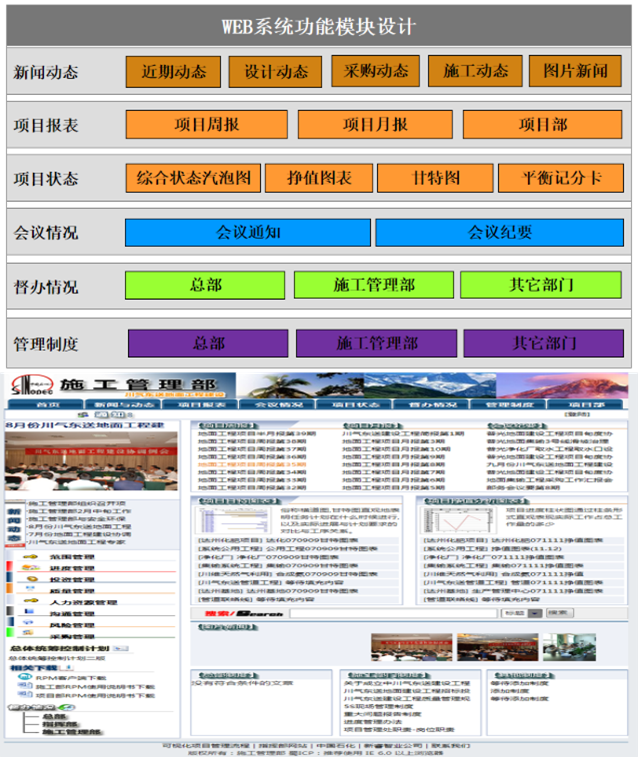Image resolution: width=638 pixels, height=757 pixels.
Task: Click the round icon beside RPM客户端下载
Action: point(25,677)
